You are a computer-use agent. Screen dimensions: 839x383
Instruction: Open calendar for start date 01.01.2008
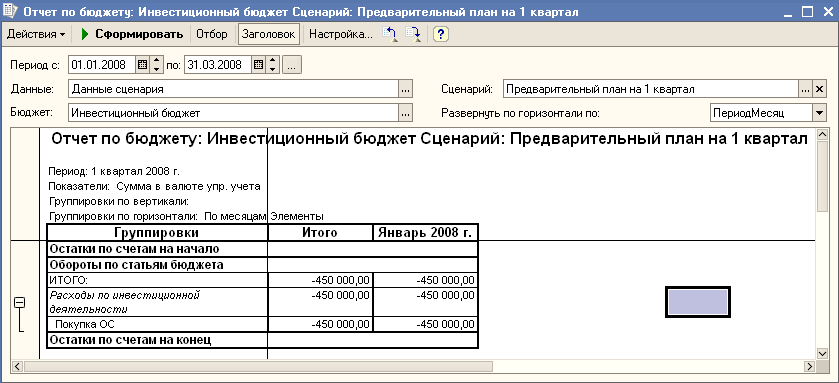coord(143,65)
